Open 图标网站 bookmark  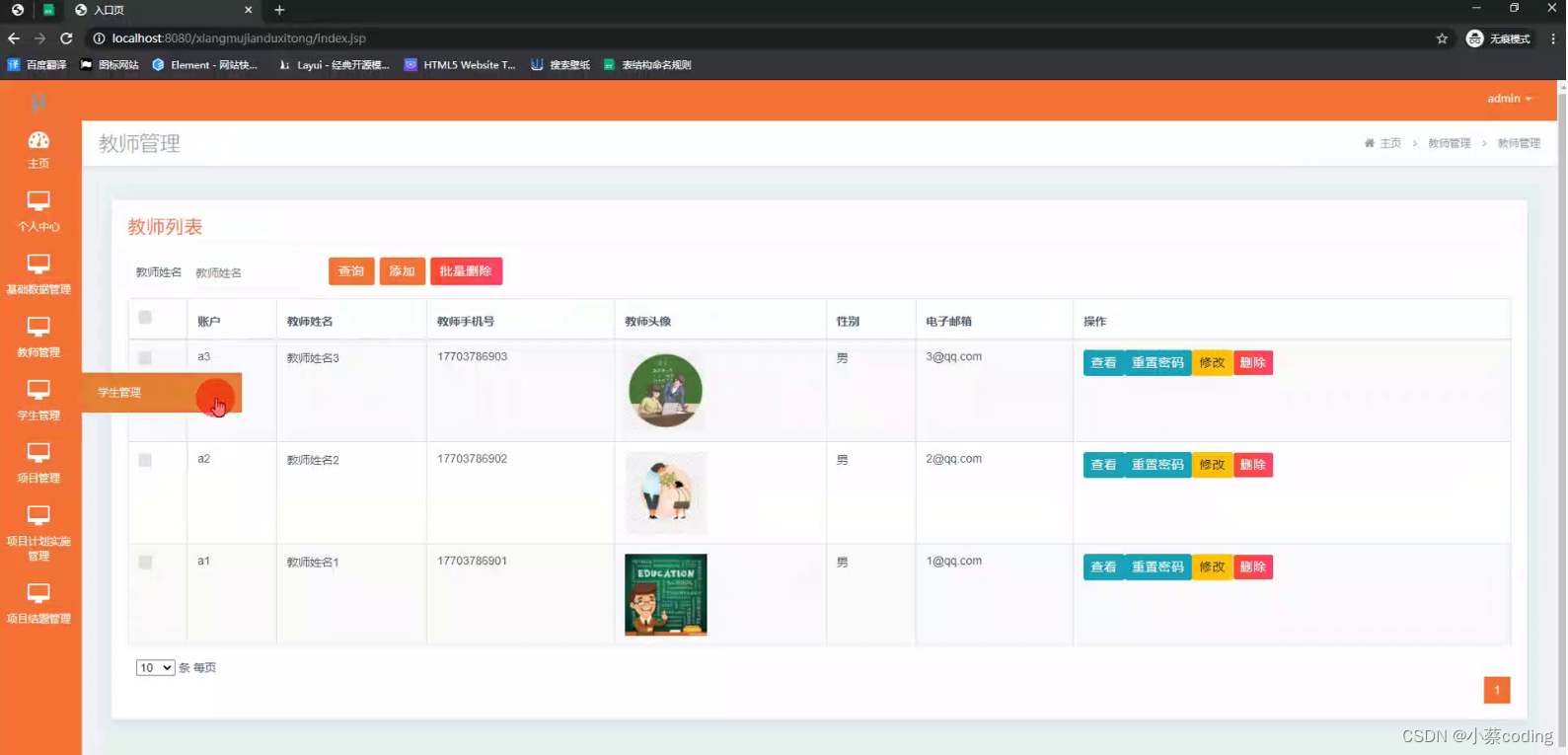coord(110,65)
